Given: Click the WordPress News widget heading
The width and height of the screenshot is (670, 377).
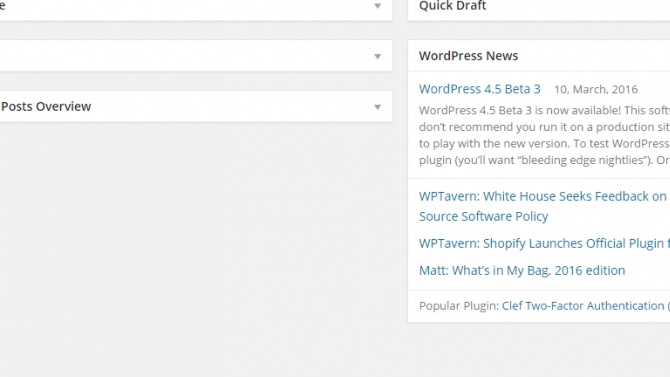Looking at the screenshot, I should 468,56.
